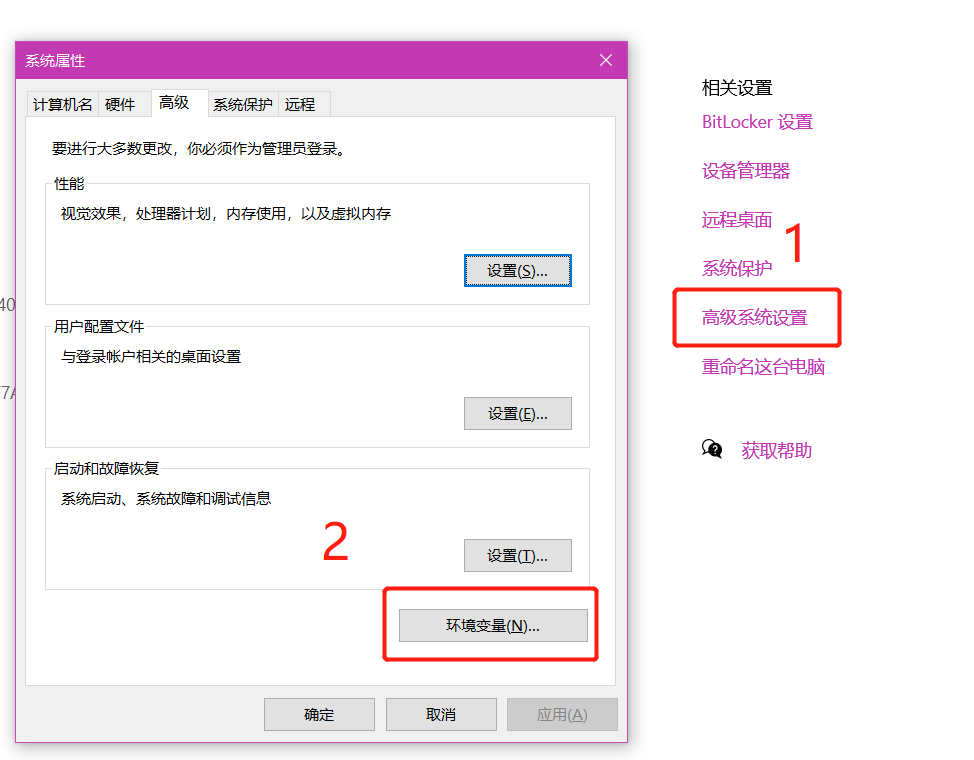Open performance 设置(S) button

pos(517,270)
